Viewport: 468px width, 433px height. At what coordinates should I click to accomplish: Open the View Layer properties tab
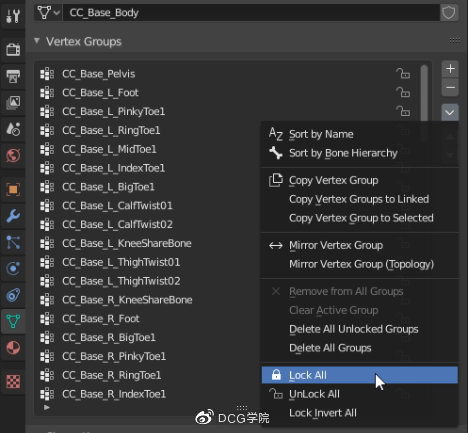(13, 102)
